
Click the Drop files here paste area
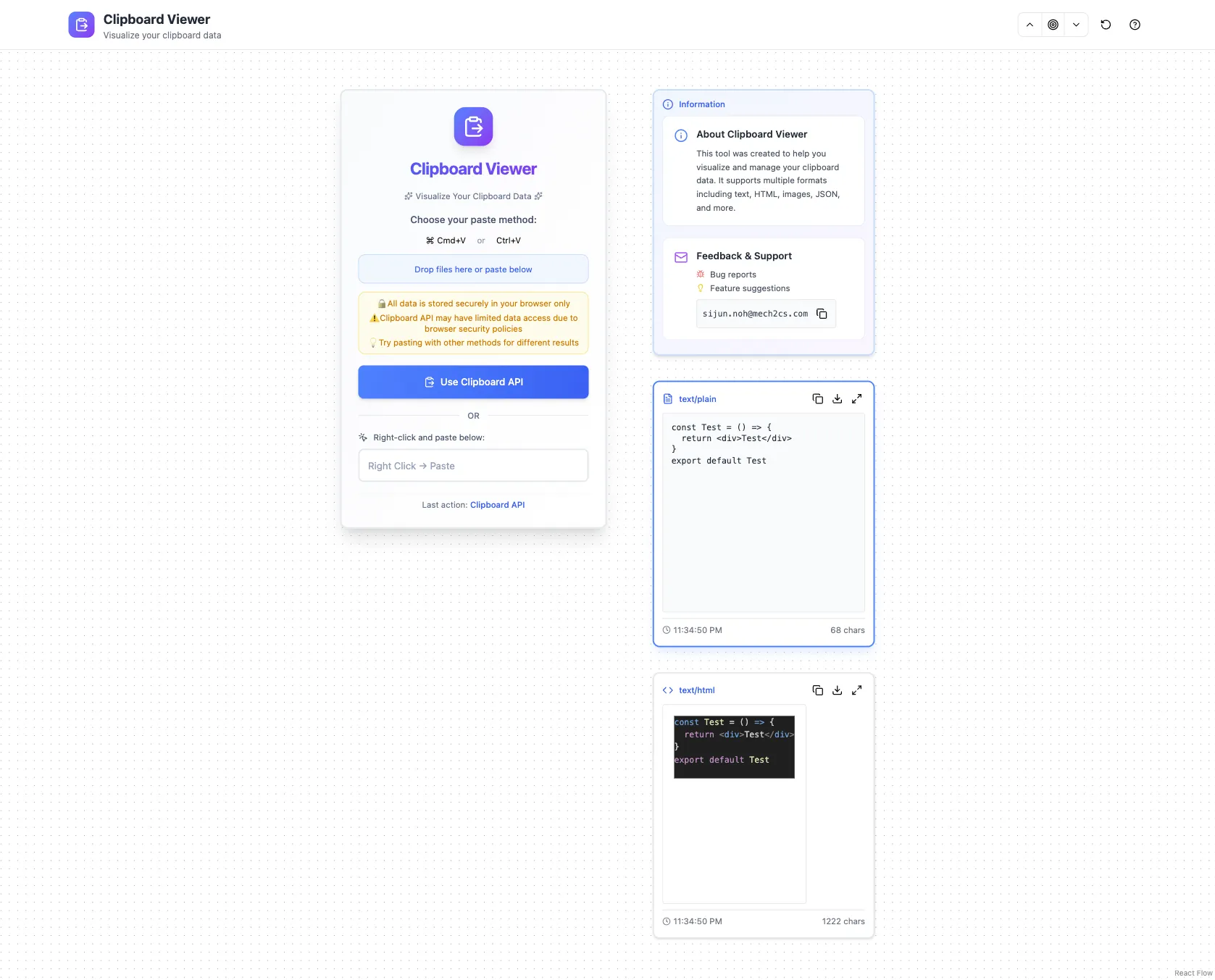472,269
